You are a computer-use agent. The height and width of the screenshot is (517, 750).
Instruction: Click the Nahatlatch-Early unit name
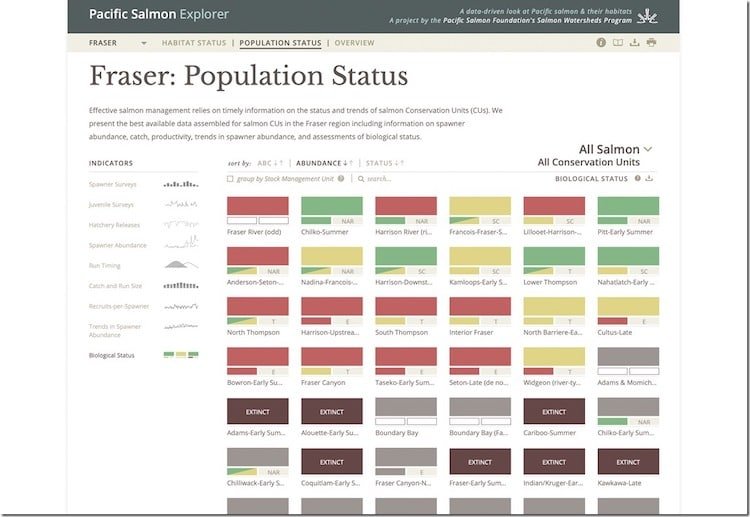pos(626,282)
